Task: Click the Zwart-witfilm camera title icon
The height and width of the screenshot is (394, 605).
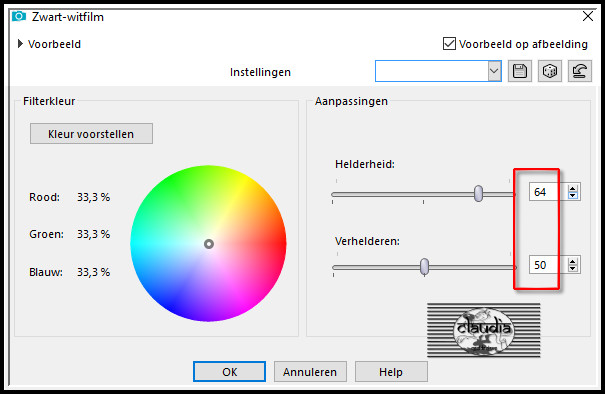Action: (x=19, y=17)
